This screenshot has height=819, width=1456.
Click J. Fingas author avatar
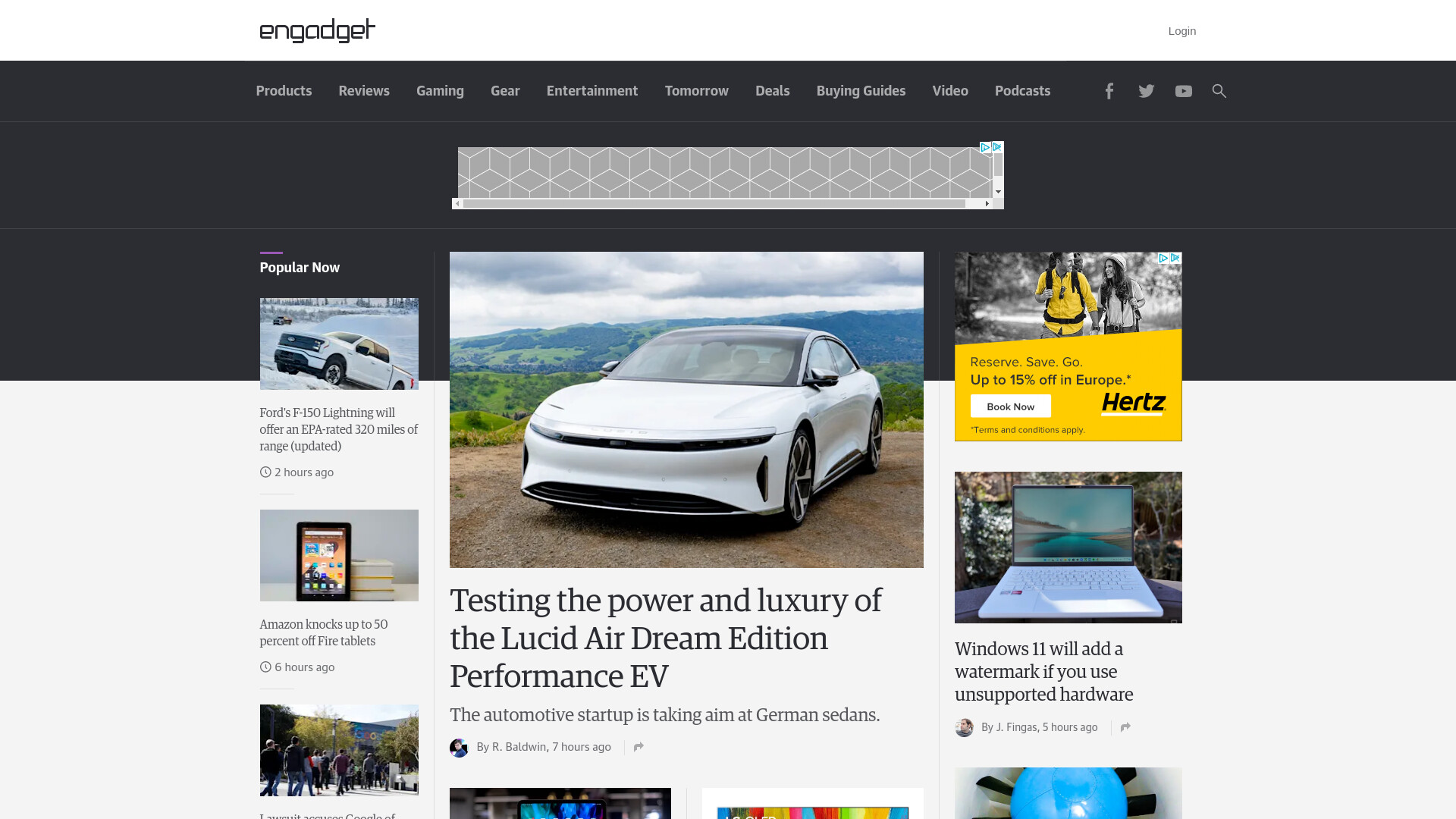coord(964,728)
